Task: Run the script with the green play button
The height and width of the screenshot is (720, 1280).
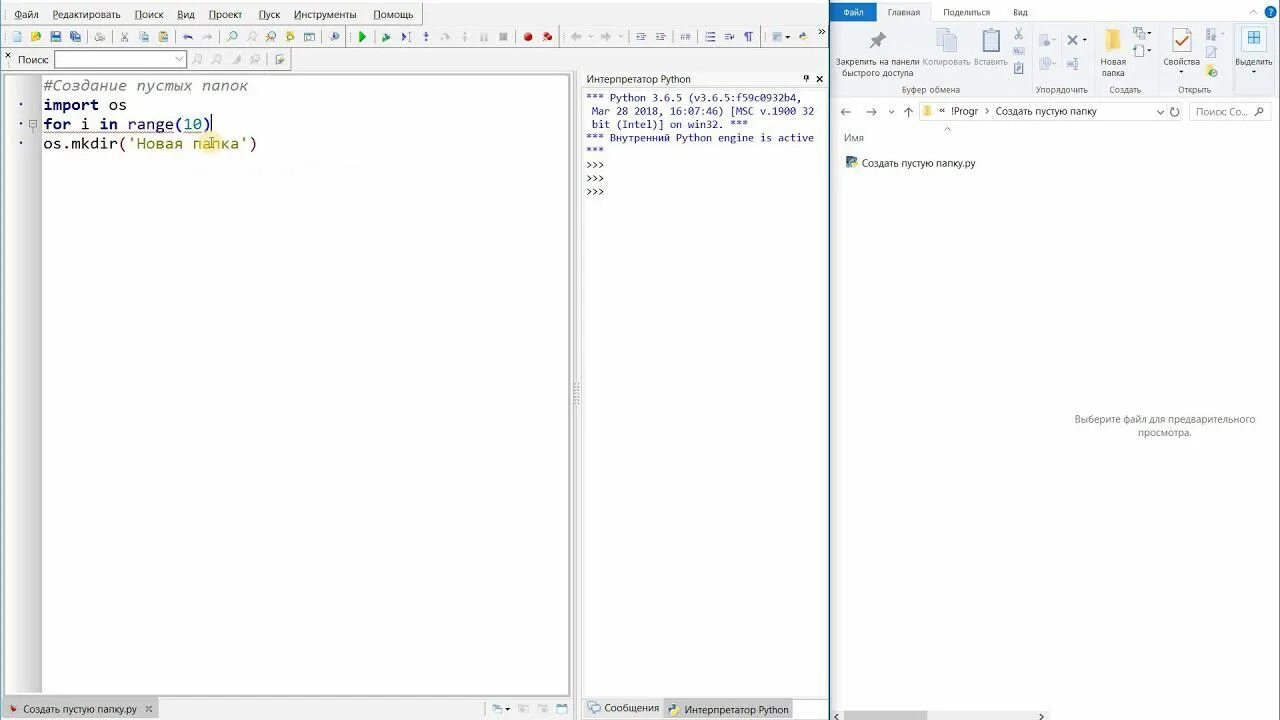Action: pyautogui.click(x=362, y=37)
